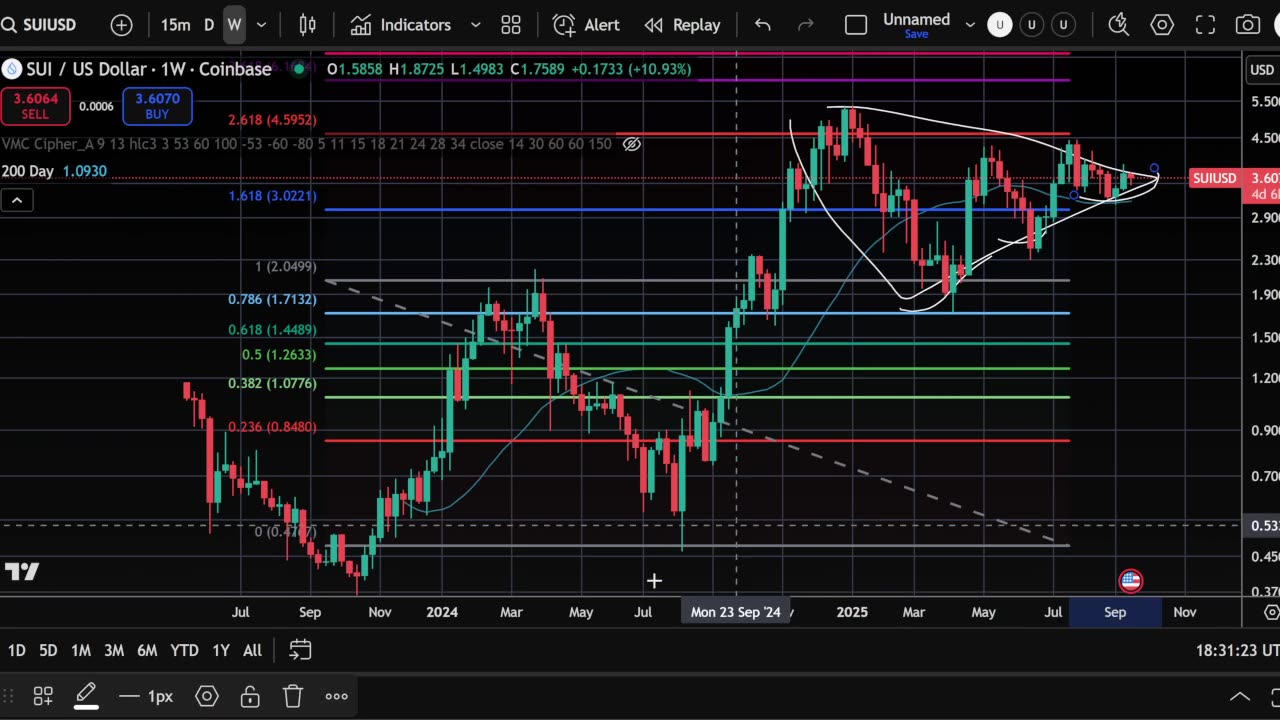Expand the manage layouts chevron

coord(970,25)
